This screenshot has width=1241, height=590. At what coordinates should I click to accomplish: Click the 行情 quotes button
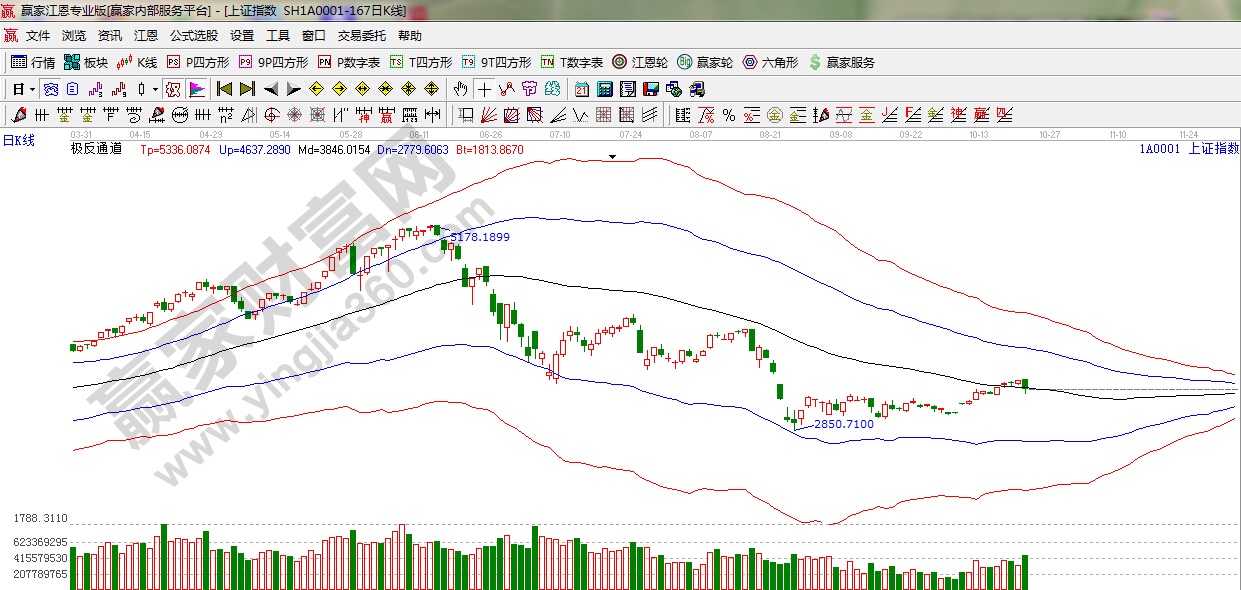tap(33, 62)
